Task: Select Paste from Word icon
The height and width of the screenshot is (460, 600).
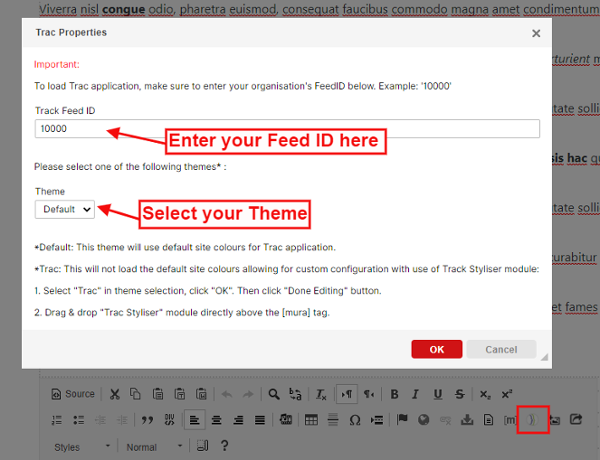Action: (x=201, y=394)
